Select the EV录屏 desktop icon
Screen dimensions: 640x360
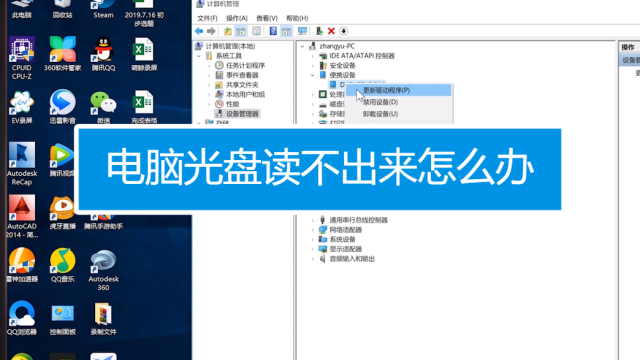(22, 107)
